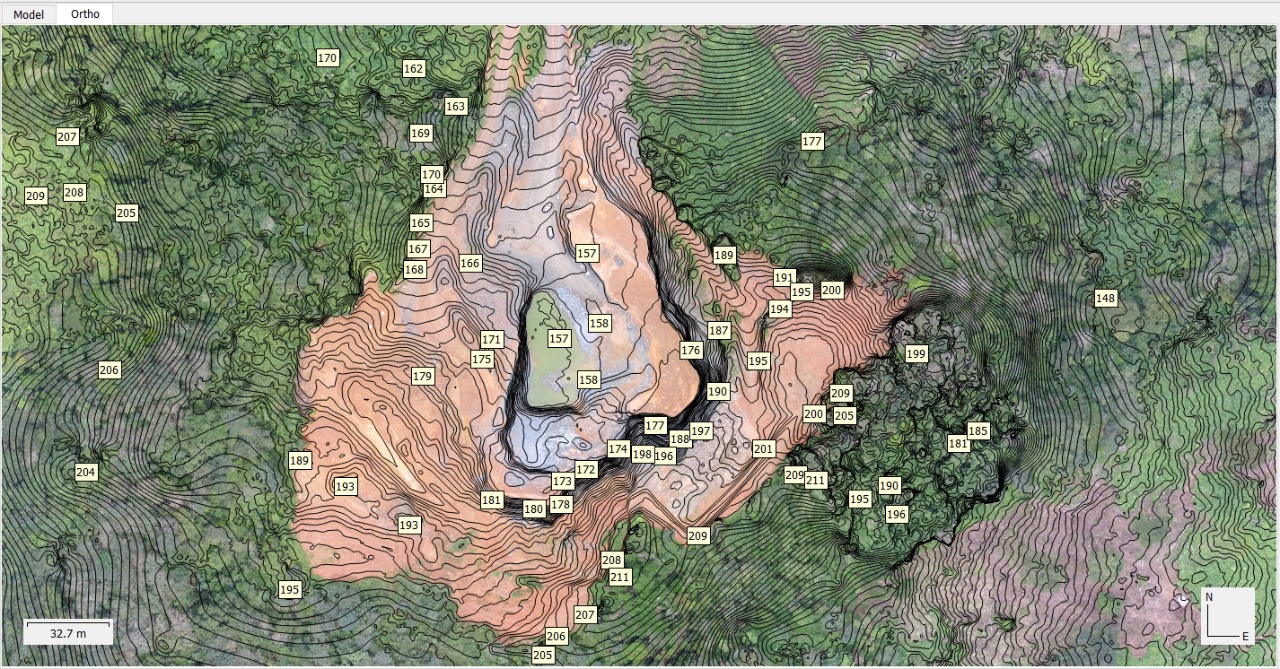
Task: Click the 32.7 m scale bar
Action: [68, 632]
